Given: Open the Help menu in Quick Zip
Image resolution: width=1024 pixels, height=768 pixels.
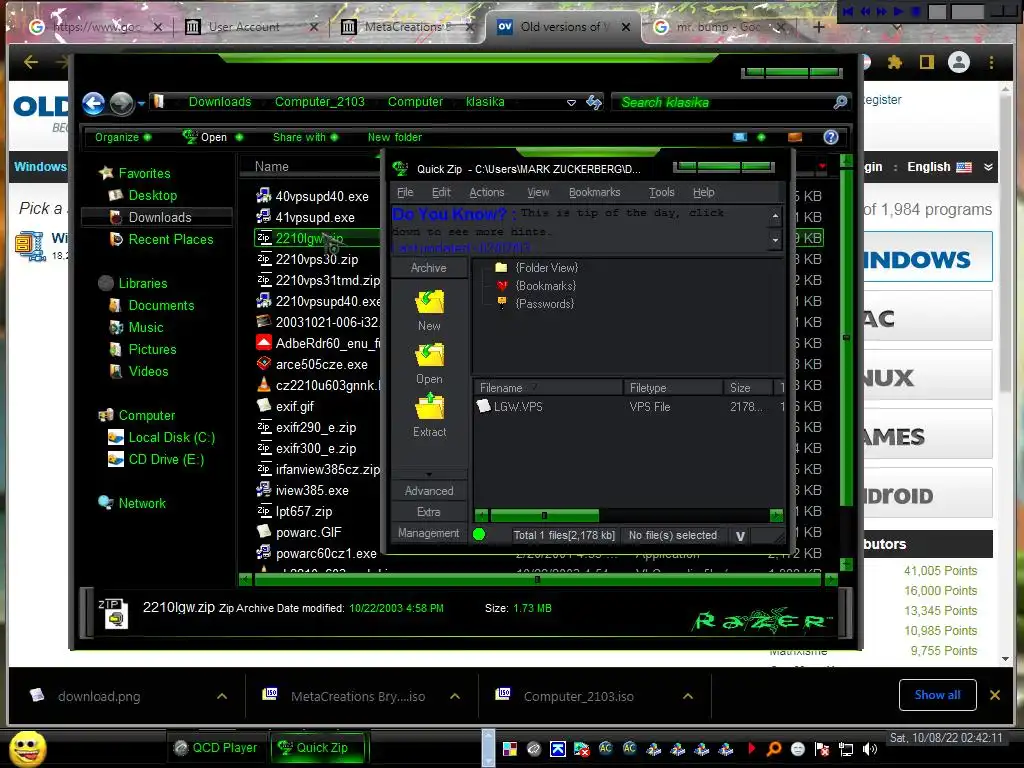Looking at the screenshot, I should [703, 192].
